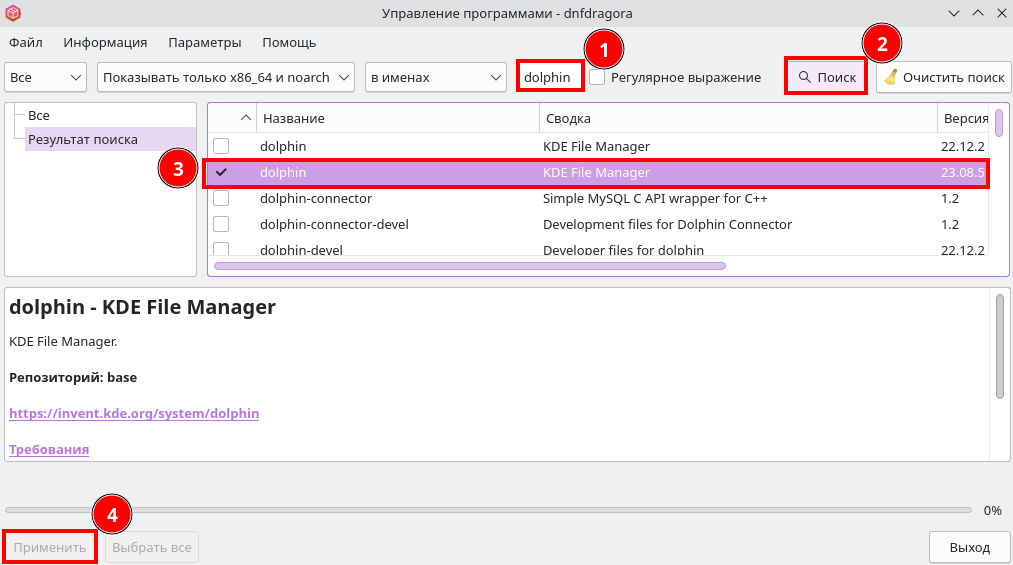
Task: Open the в именах search scope dropdown
Action: pyautogui.click(x=436, y=77)
